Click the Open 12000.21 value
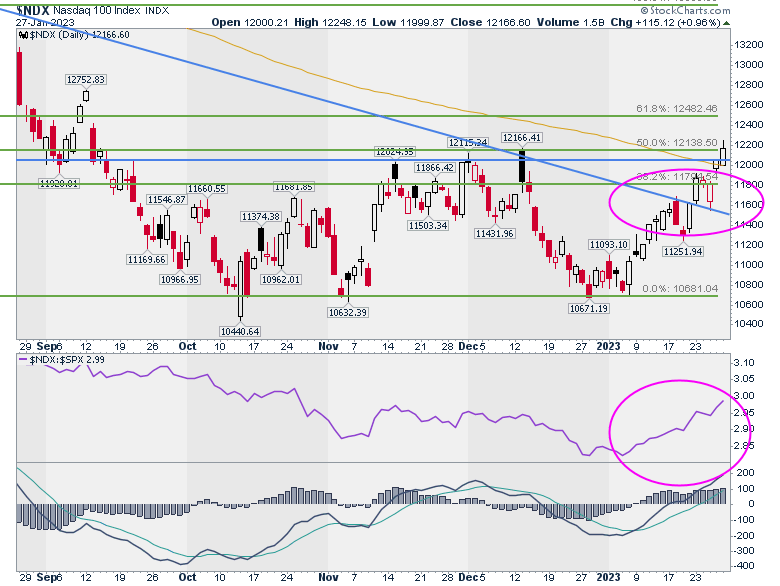 click(x=250, y=22)
